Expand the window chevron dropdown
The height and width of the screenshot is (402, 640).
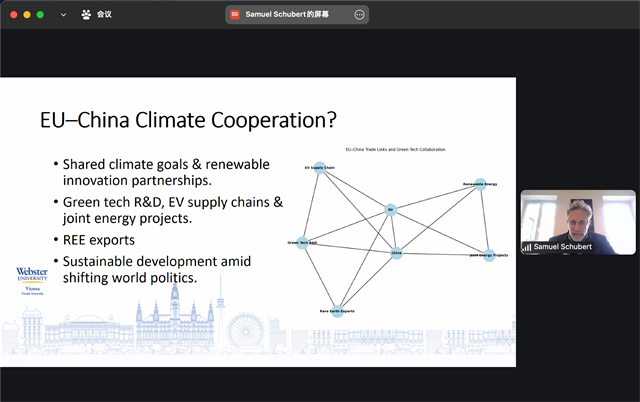click(x=63, y=15)
